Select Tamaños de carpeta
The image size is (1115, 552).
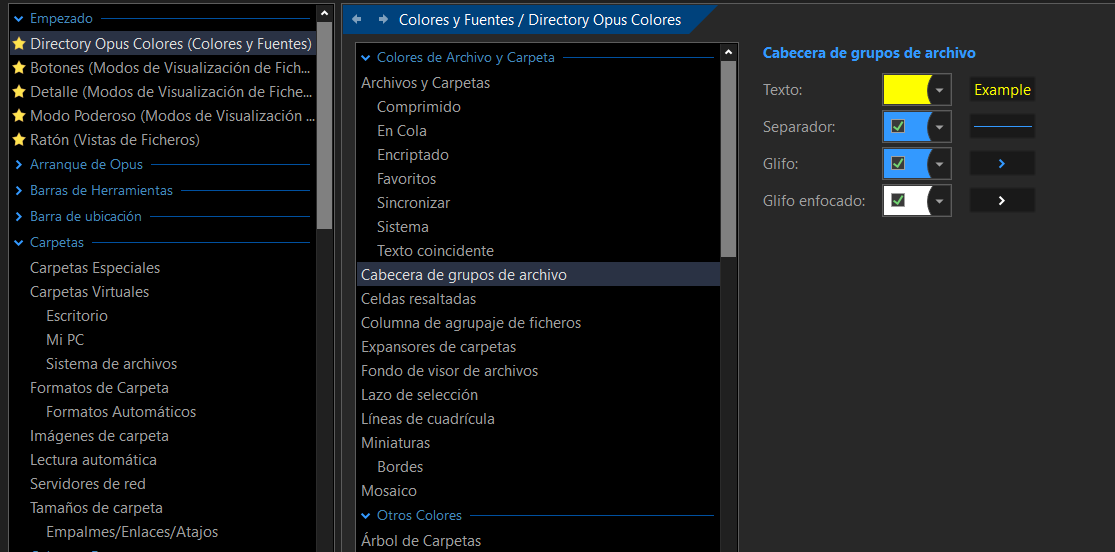(96, 509)
